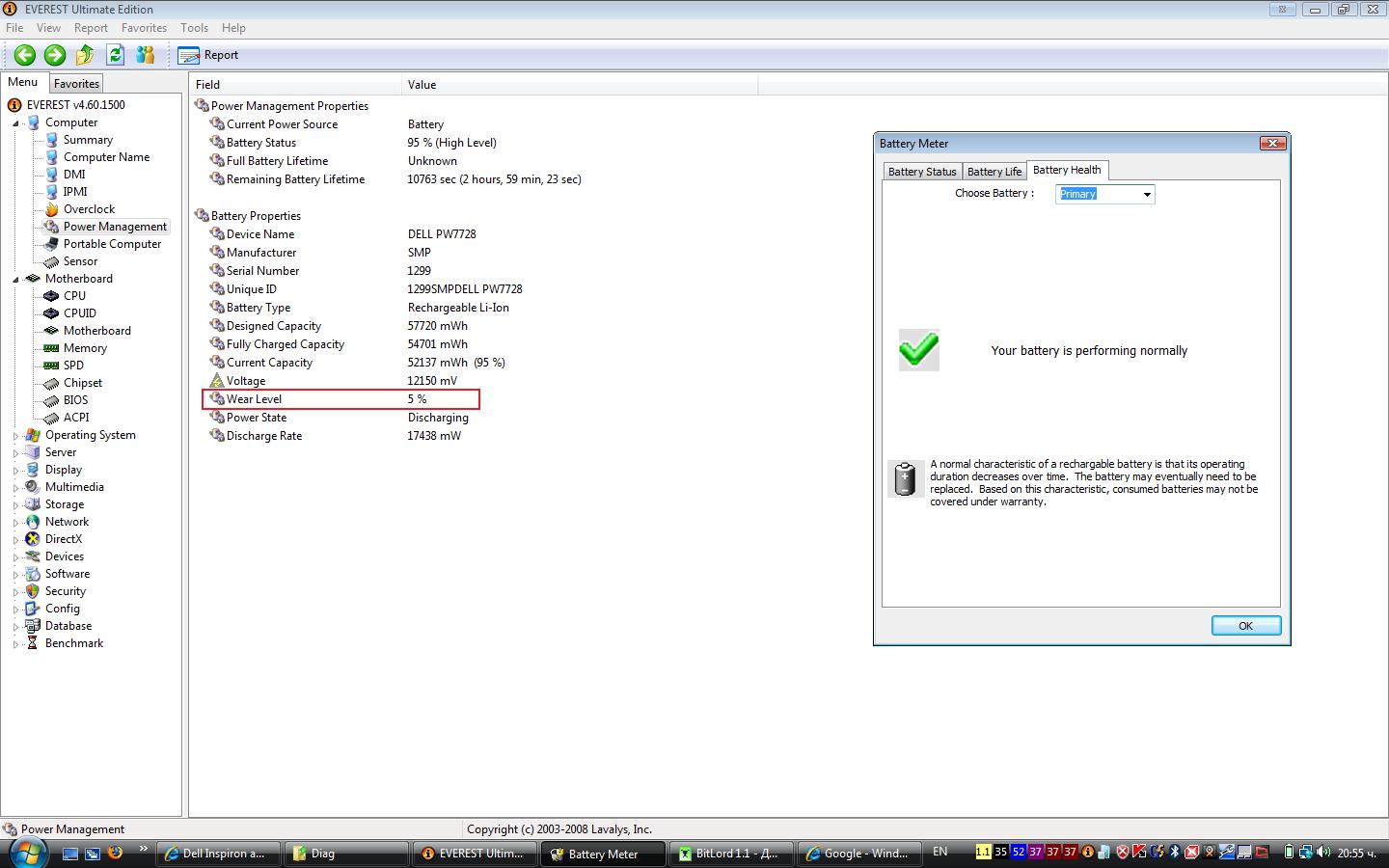Select Power Management in the tree
Screen dimensions: 1389x868
[115, 227]
